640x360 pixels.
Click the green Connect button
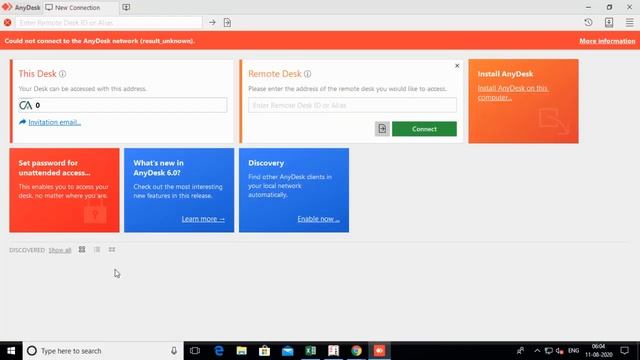[424, 129]
